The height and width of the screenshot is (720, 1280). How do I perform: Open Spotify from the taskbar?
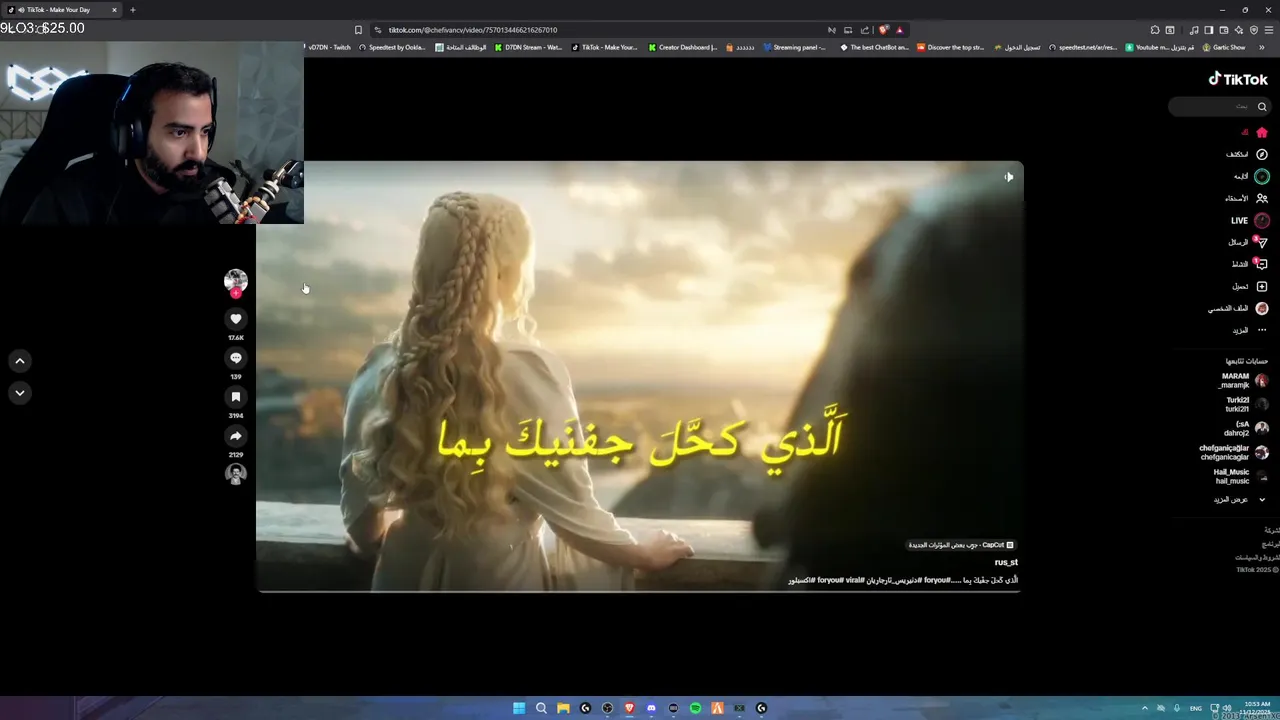tap(695, 708)
